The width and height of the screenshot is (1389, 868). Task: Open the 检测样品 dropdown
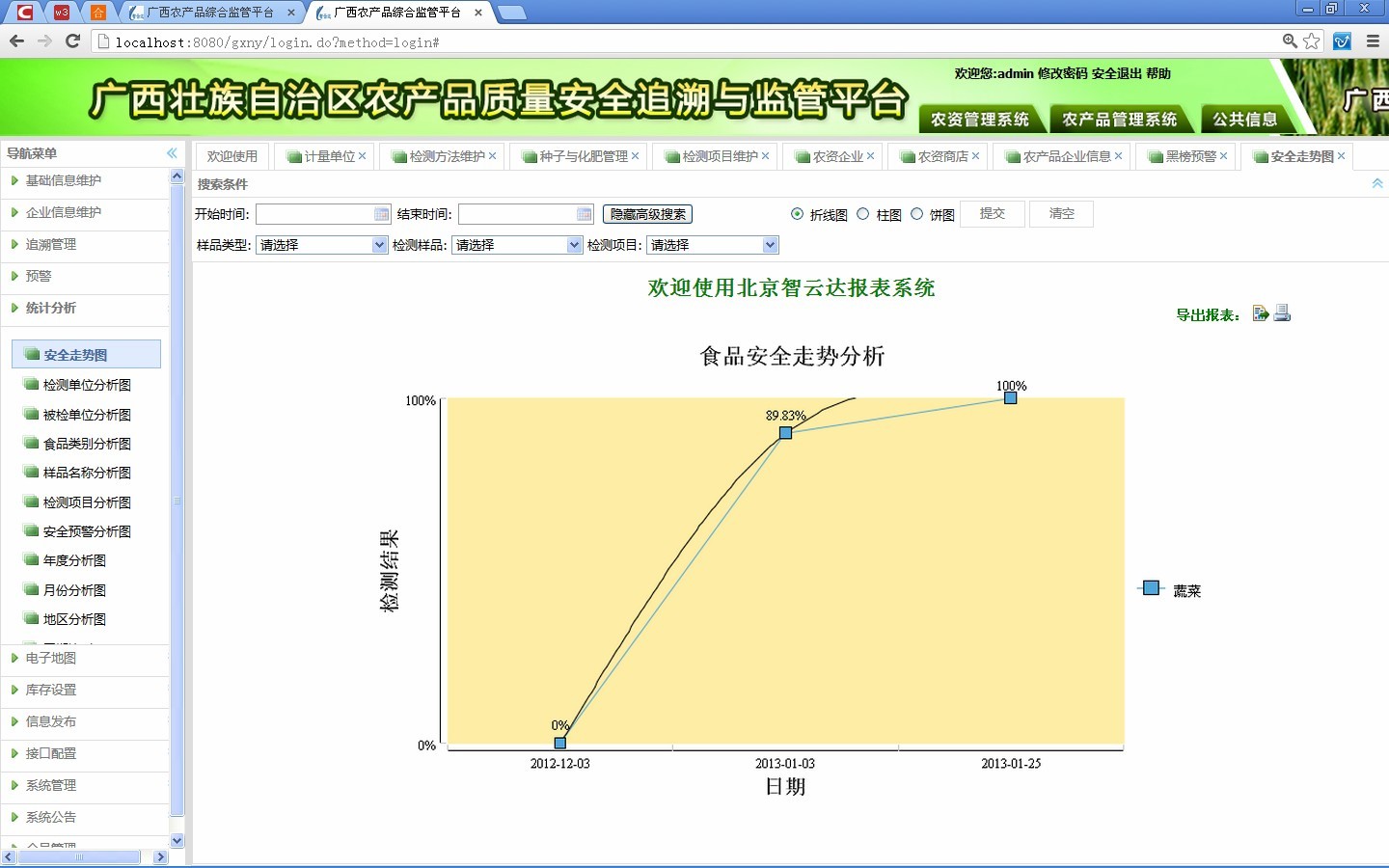pyautogui.click(x=575, y=245)
